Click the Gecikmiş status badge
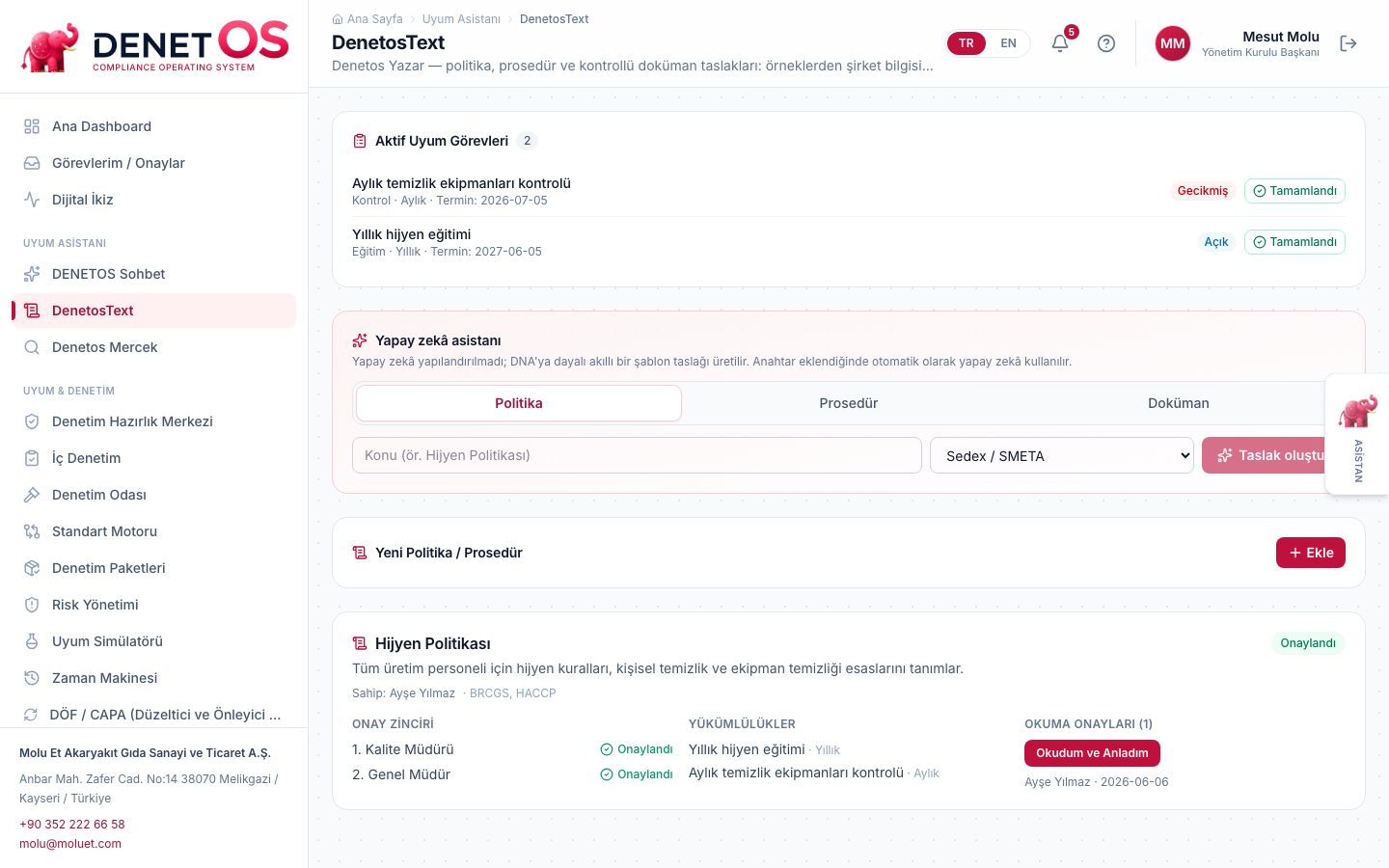The width and height of the screenshot is (1389, 868). [x=1203, y=191]
